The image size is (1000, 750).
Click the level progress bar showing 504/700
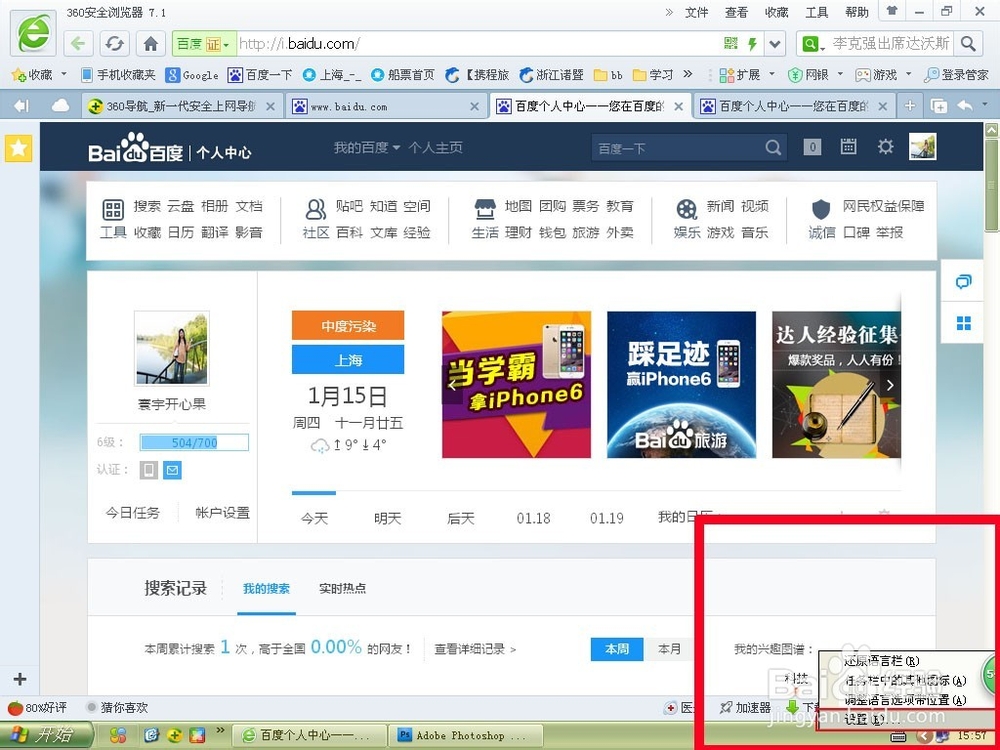pos(194,442)
